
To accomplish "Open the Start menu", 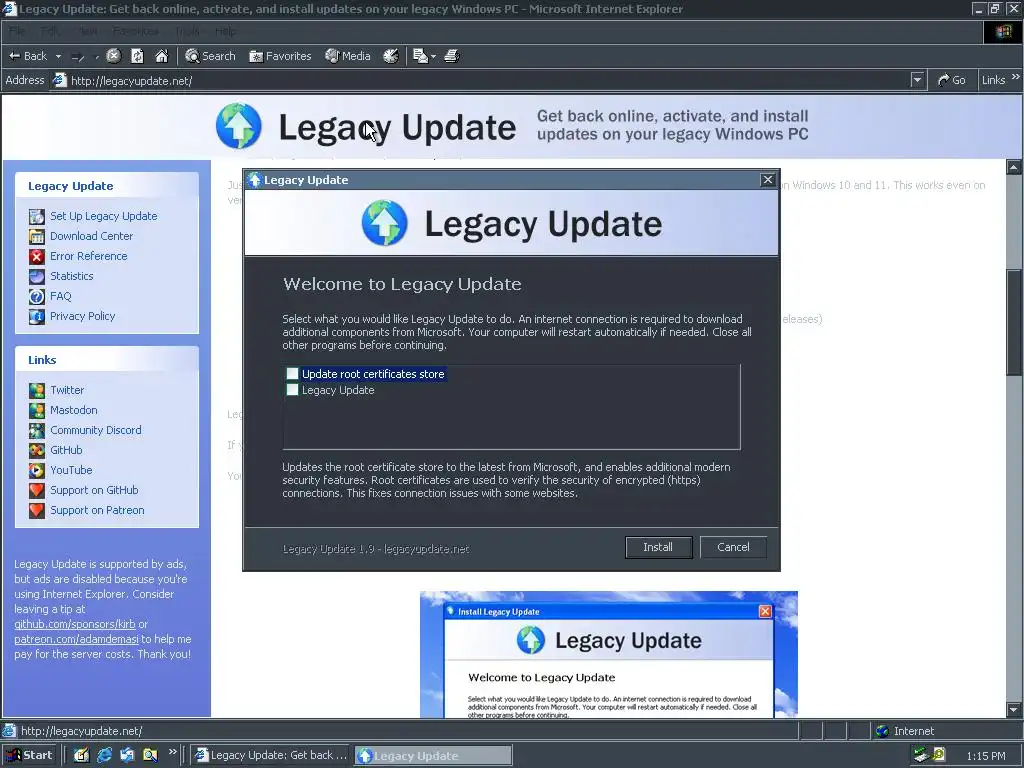I will (29, 755).
